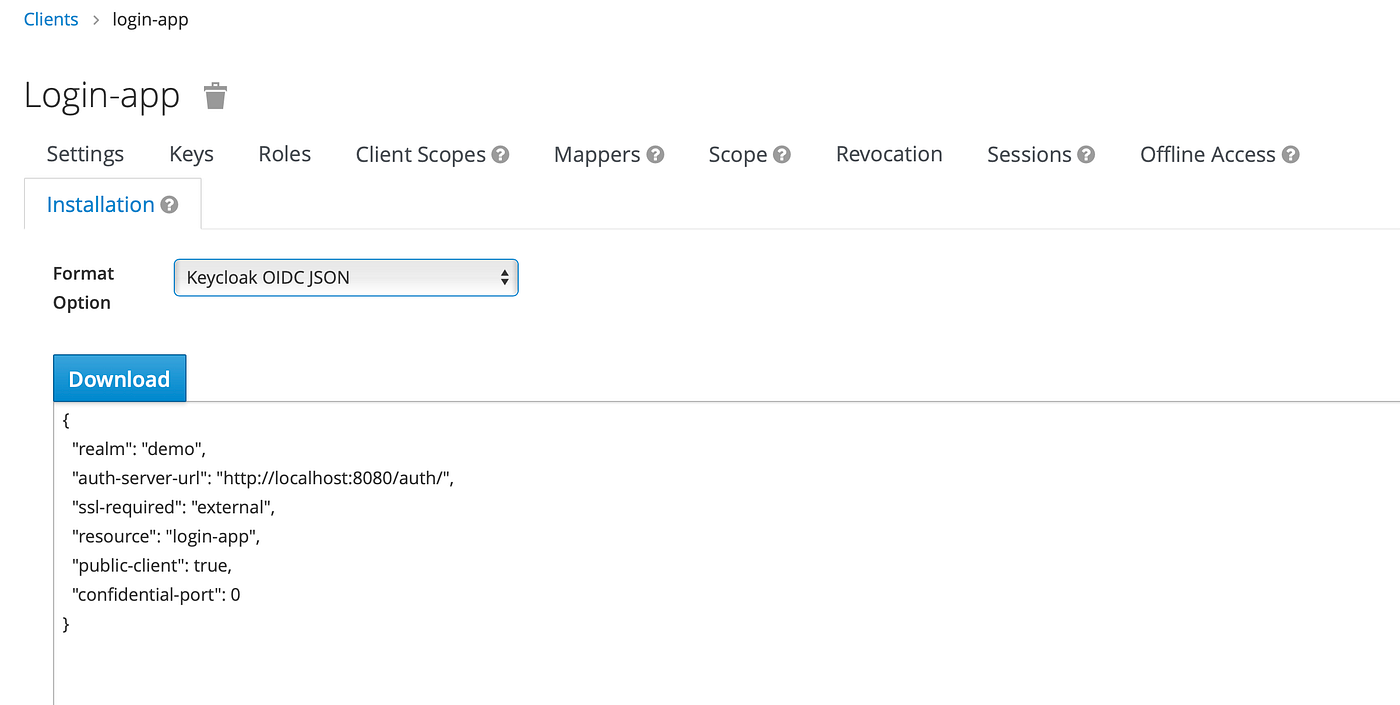Click help icon next to Client Scopes

[x=501, y=155]
